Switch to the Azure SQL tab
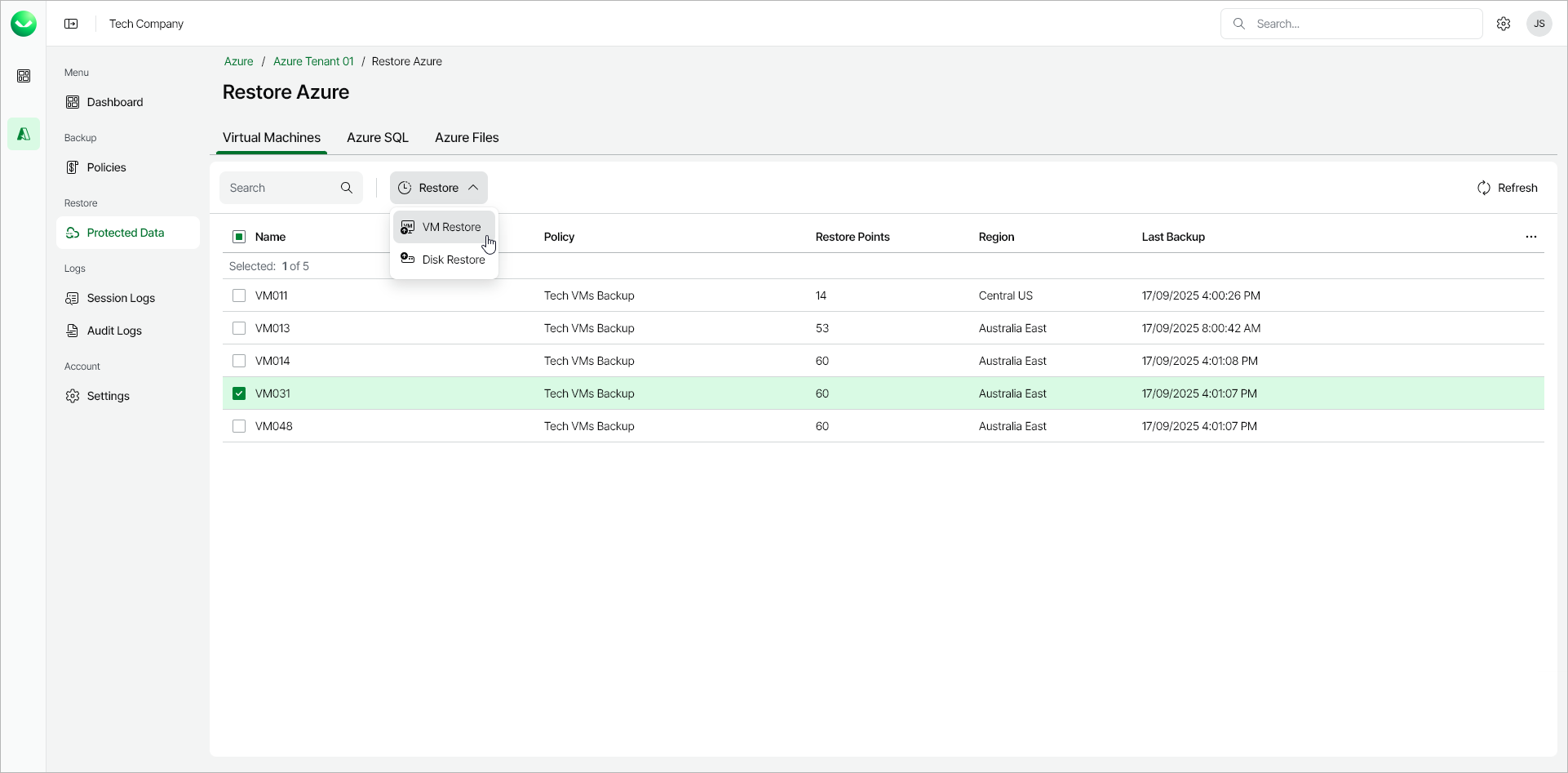This screenshot has width=1568, height=773. tap(378, 137)
